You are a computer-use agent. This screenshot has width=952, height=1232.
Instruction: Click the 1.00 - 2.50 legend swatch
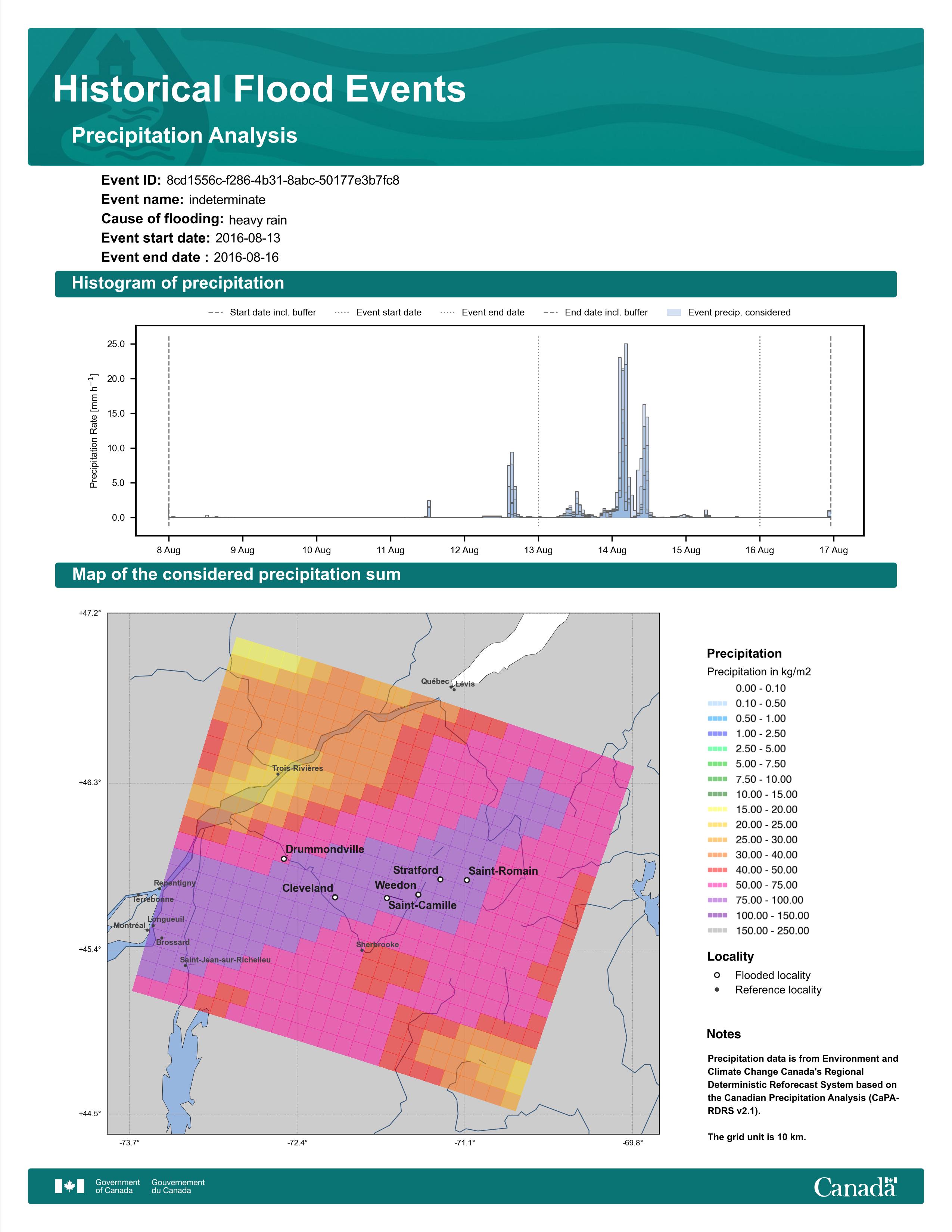pyautogui.click(x=717, y=734)
